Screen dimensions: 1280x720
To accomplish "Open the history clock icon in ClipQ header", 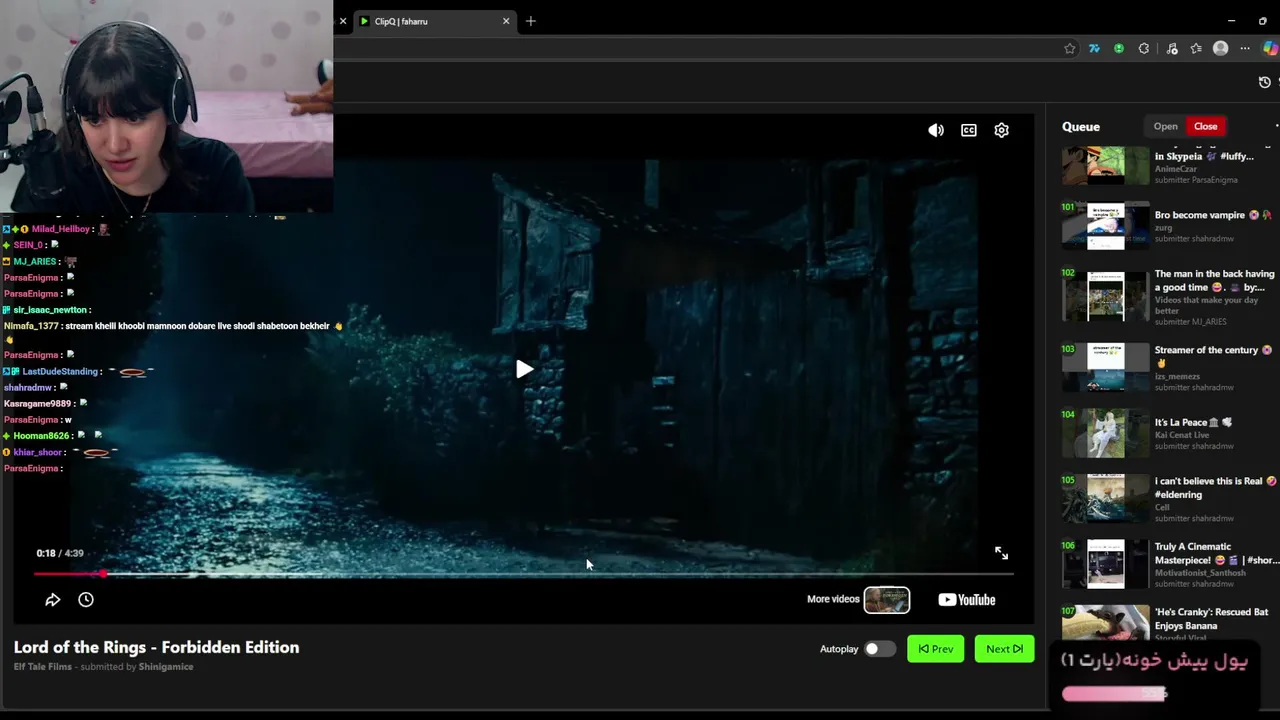I will (1264, 82).
